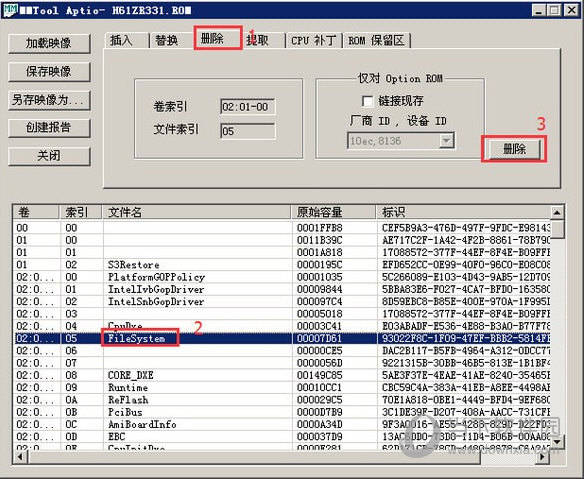Click size value 0000056D
Image resolution: width=584 pixels, height=479 pixels.
tap(319, 363)
